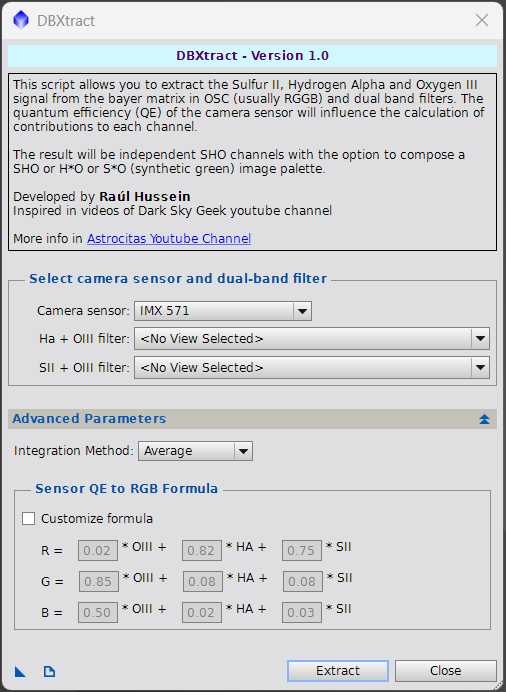Click the Close button
506x692 pixels.
click(446, 671)
